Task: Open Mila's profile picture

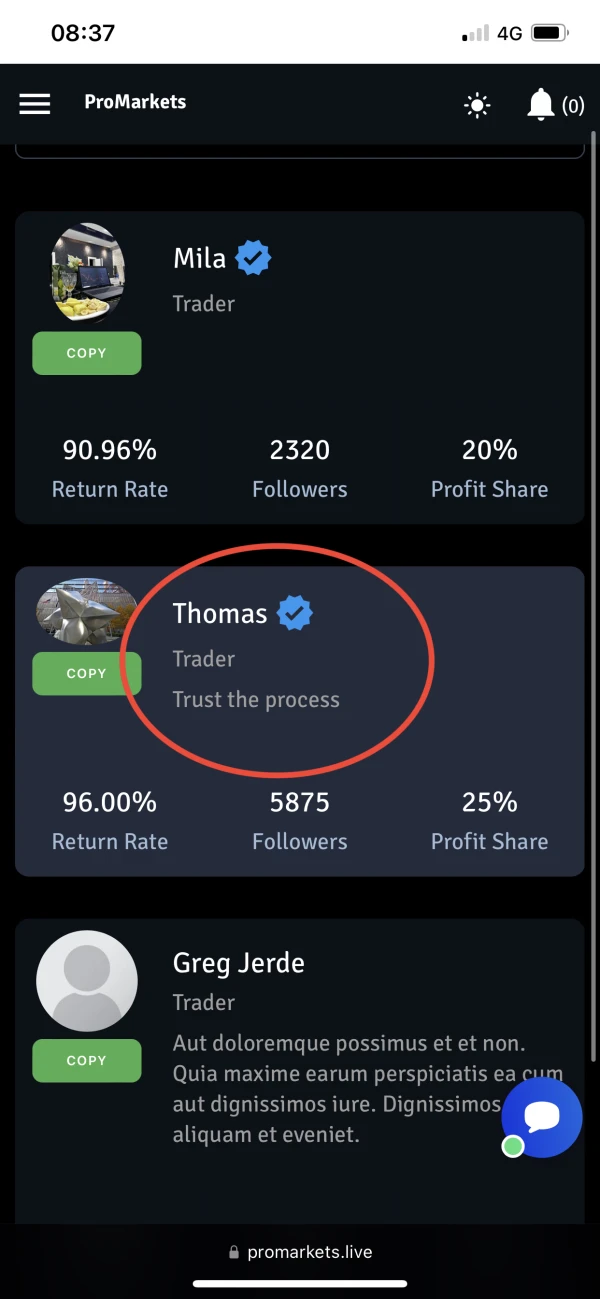Action: [x=87, y=273]
